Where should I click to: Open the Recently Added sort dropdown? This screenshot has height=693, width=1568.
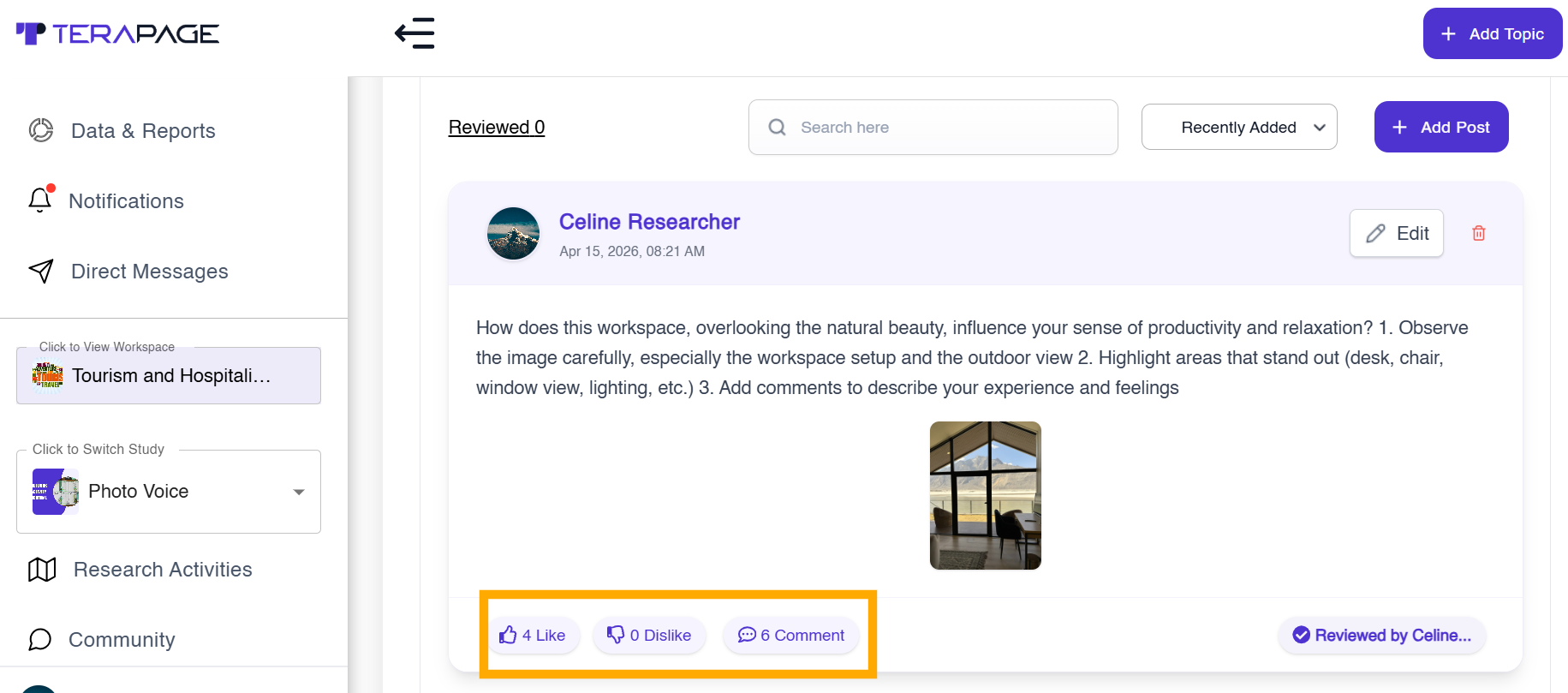click(x=1238, y=128)
